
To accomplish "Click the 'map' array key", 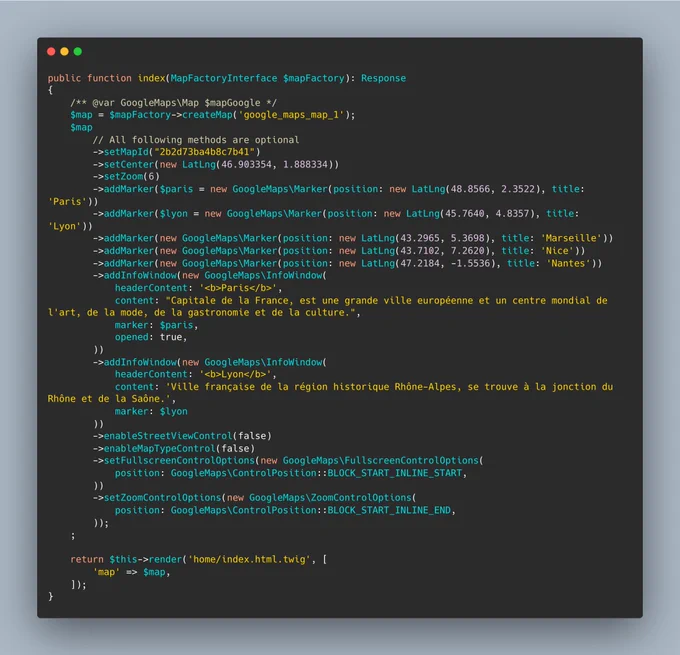I will tap(106, 572).
